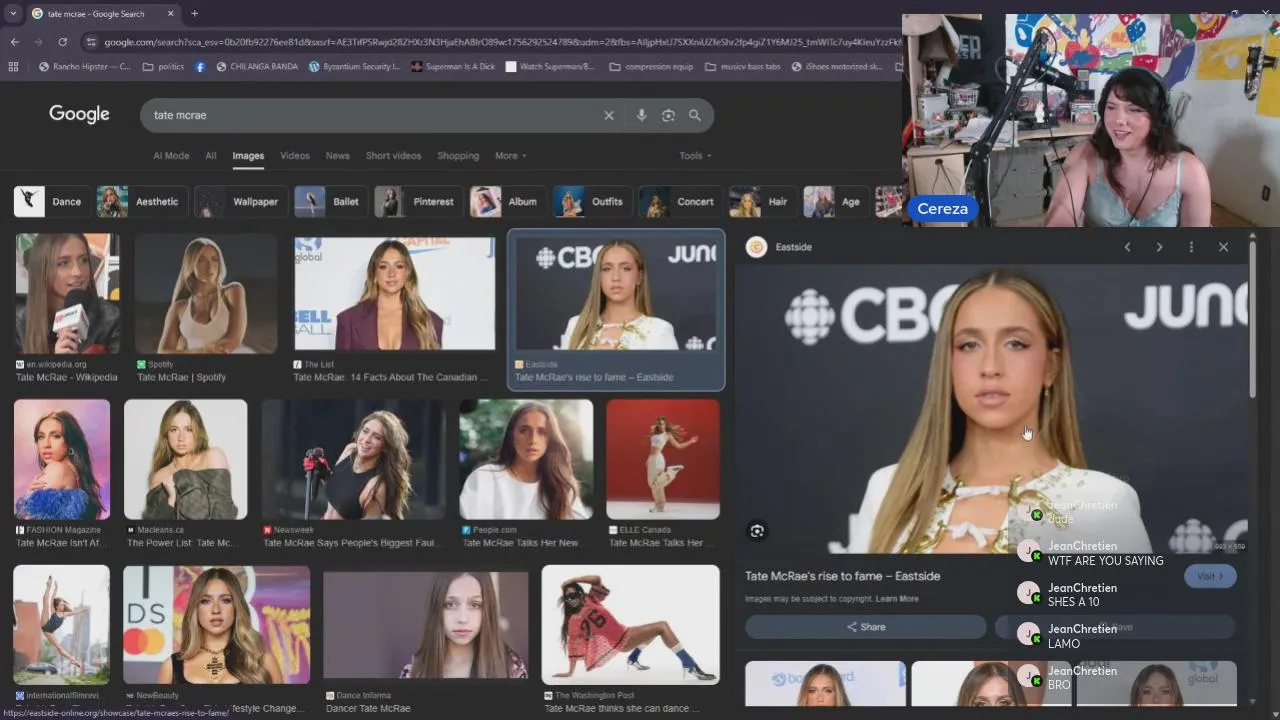
Task: Open Google Lens search by image icon
Action: pos(668,115)
